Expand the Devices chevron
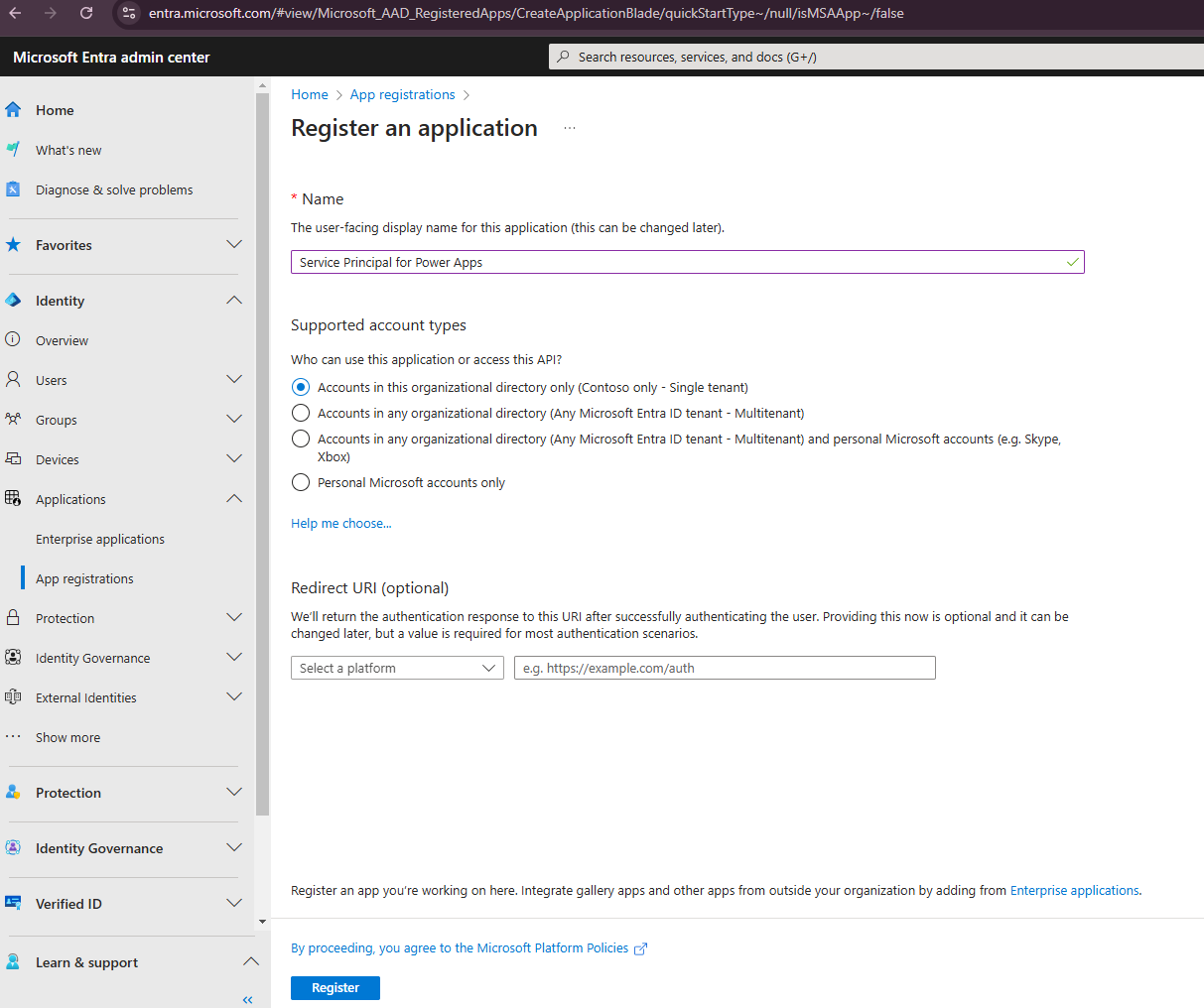This screenshot has width=1204, height=1008. 234,458
